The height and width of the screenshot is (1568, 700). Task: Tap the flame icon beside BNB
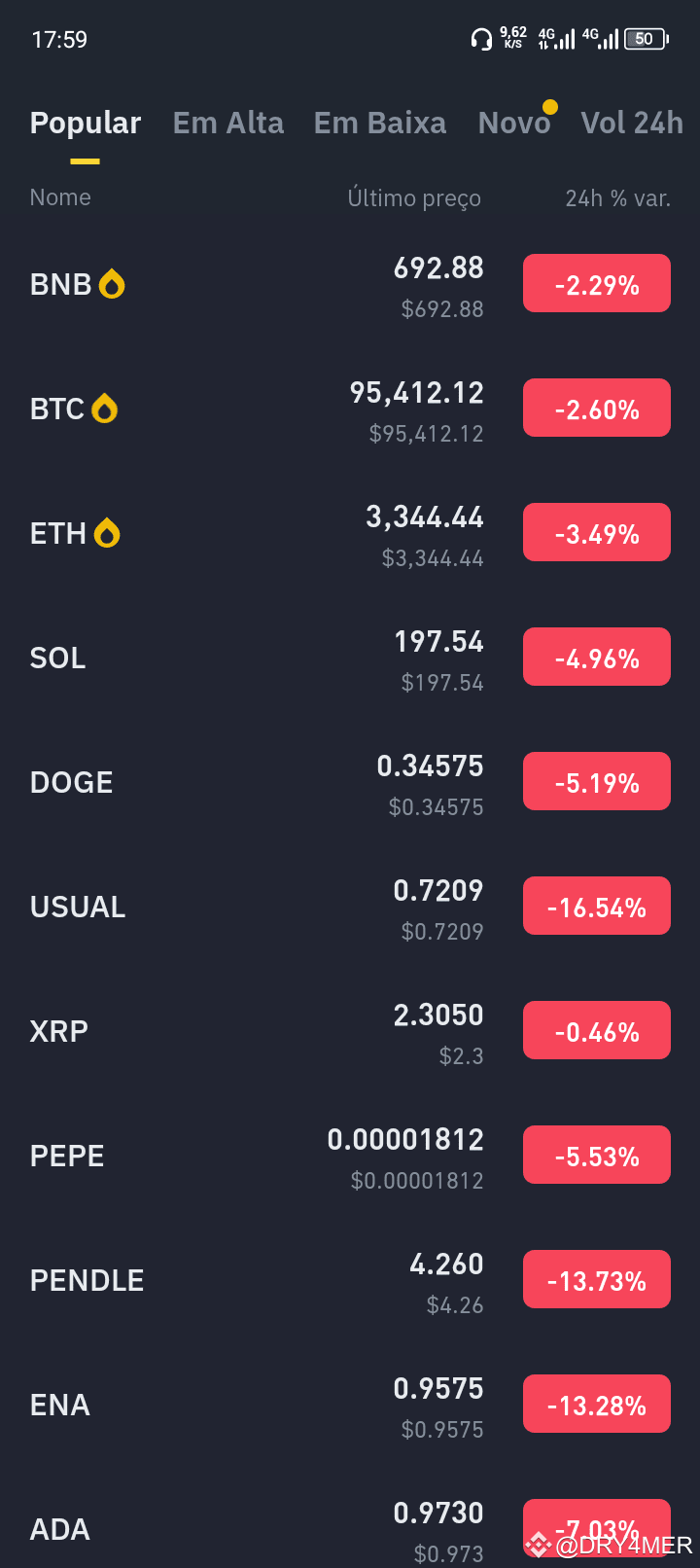[x=112, y=284]
